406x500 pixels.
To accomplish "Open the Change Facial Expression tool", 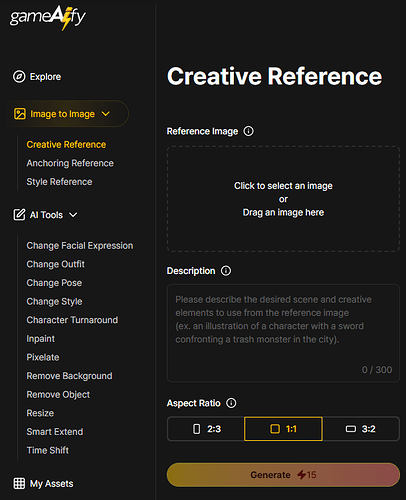I will click(x=80, y=246).
